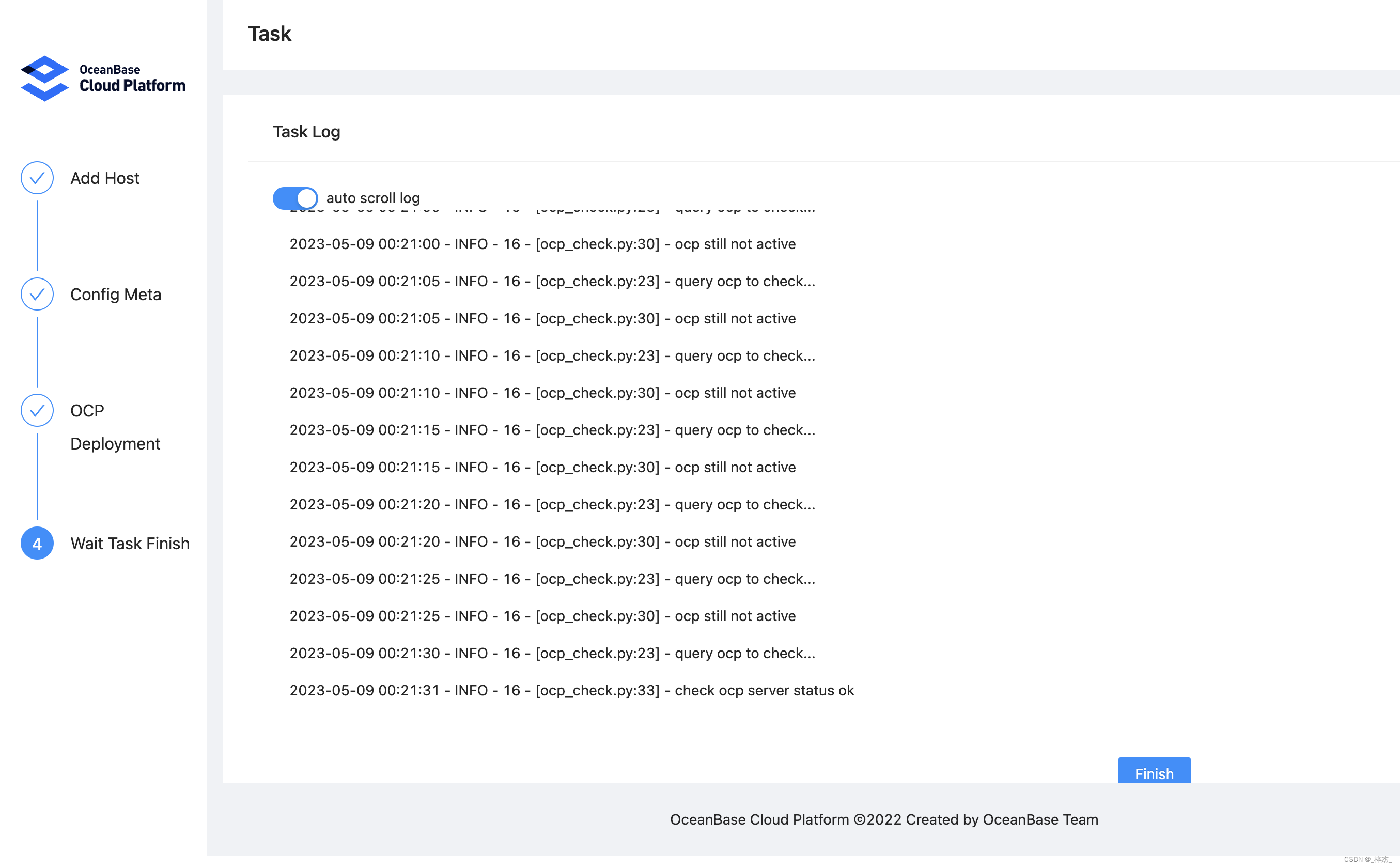Click the Config Meta checkmark circle
The width and height of the screenshot is (1400, 868).
click(x=37, y=295)
